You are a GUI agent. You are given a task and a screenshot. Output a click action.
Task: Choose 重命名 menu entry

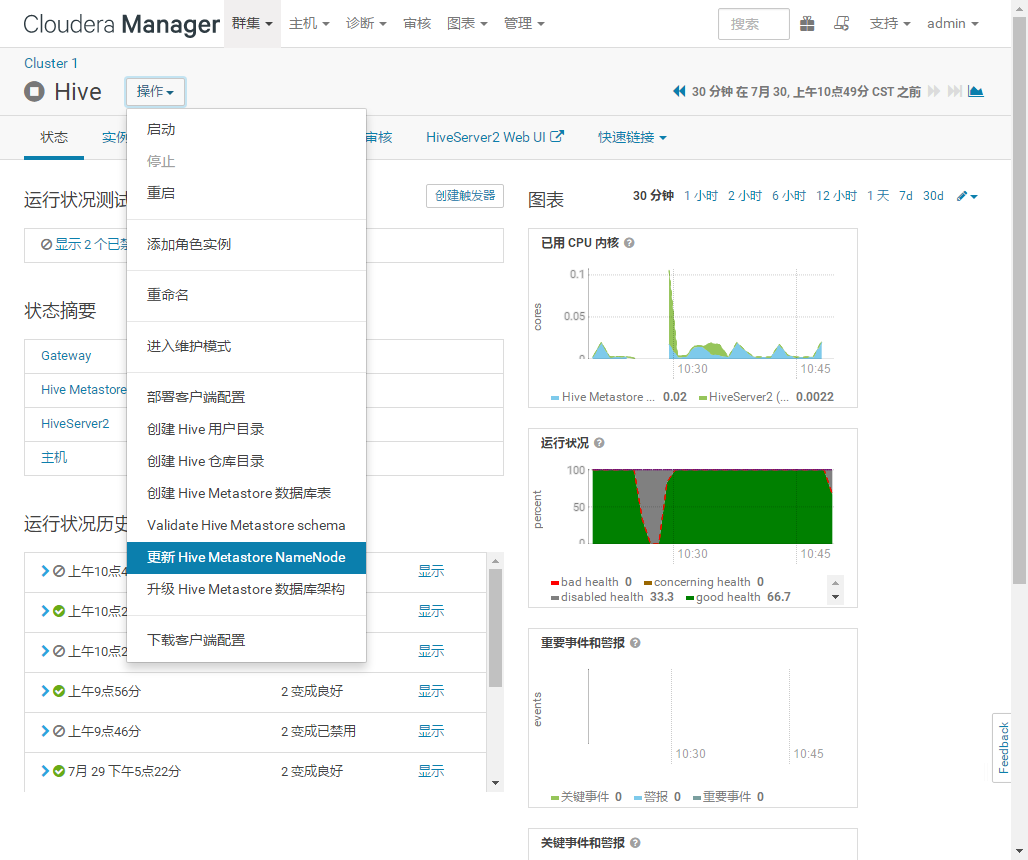point(246,295)
